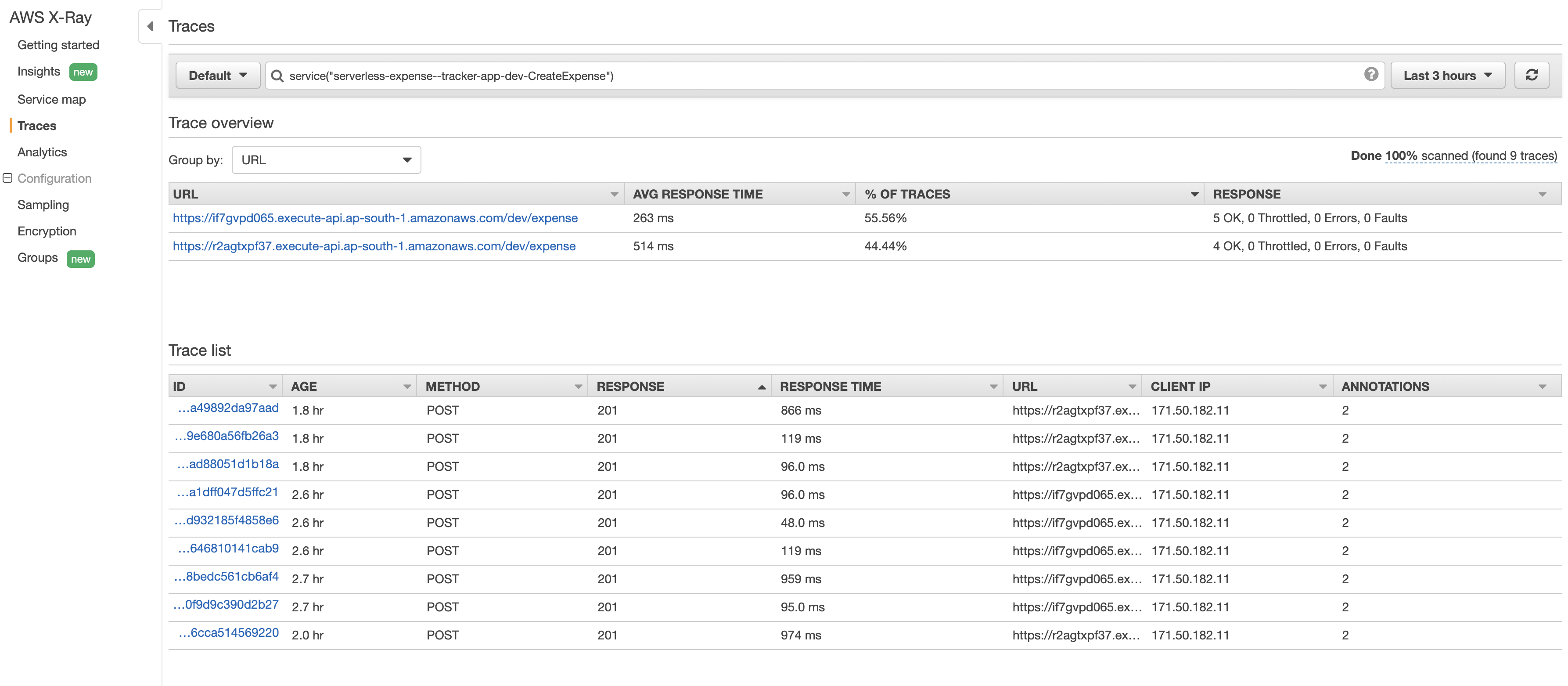Sort by AVG RESPONSE TIME column arrow
This screenshot has height=686, width=1568.
point(845,195)
